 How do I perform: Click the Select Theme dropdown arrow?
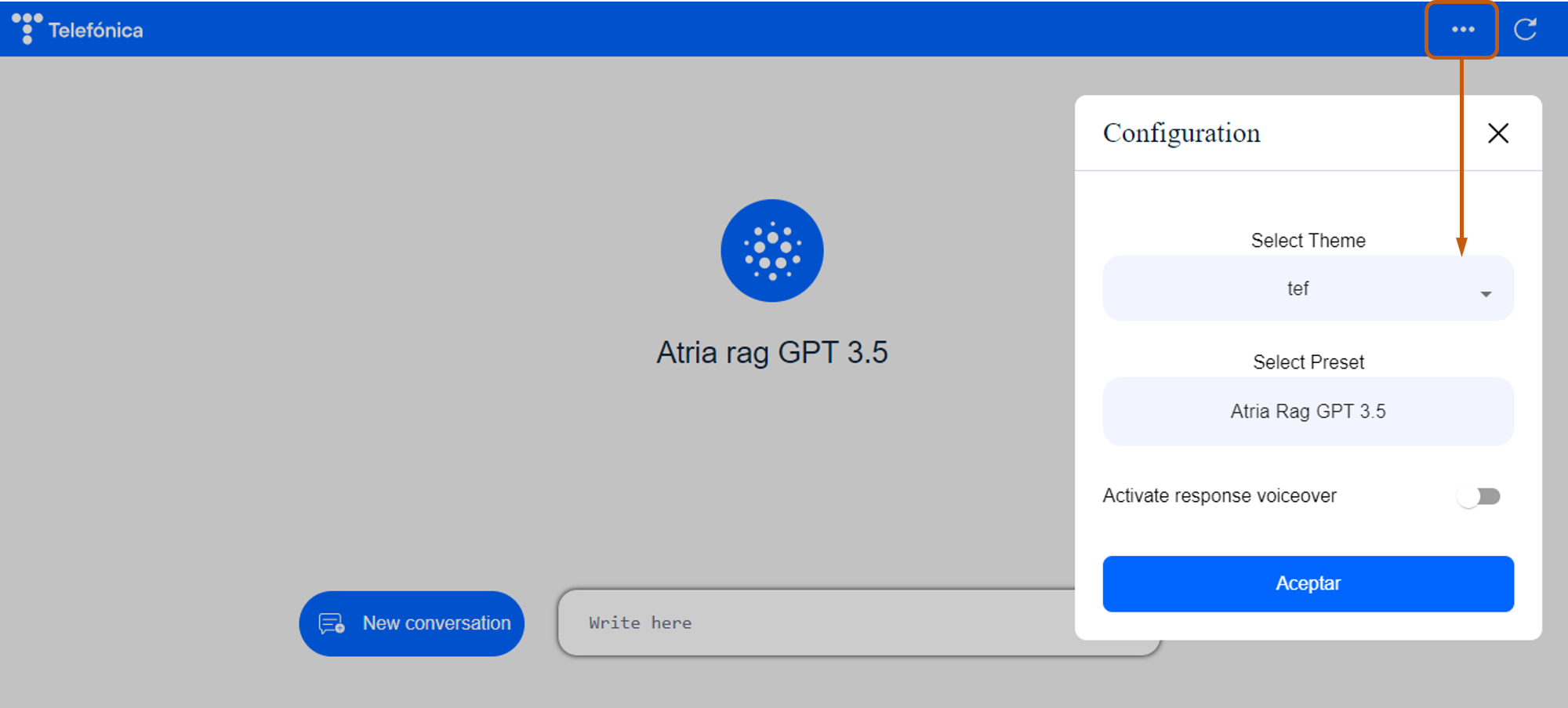pyautogui.click(x=1486, y=294)
